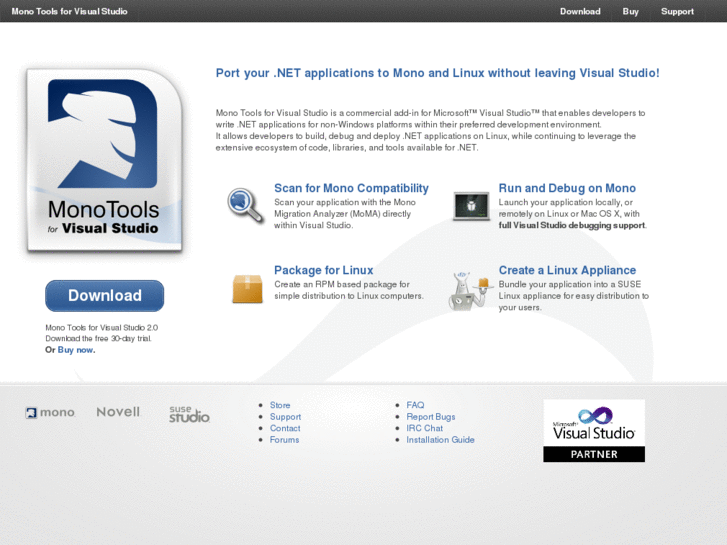Click text 'Mono Tools for Visual Studio 2.0'
727x545 pixels.
pos(102,327)
